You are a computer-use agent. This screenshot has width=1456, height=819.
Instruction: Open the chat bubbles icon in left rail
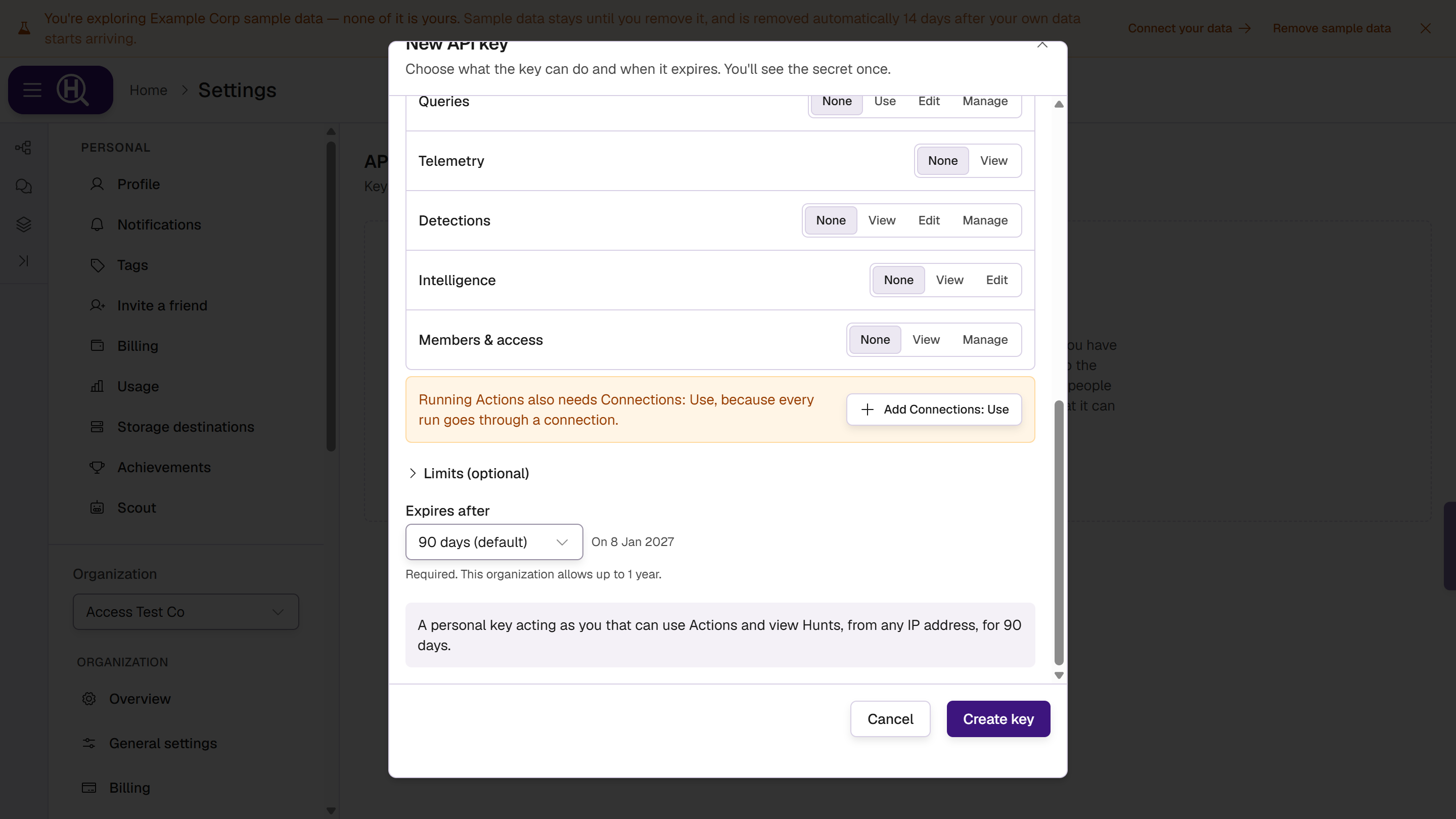(23, 186)
